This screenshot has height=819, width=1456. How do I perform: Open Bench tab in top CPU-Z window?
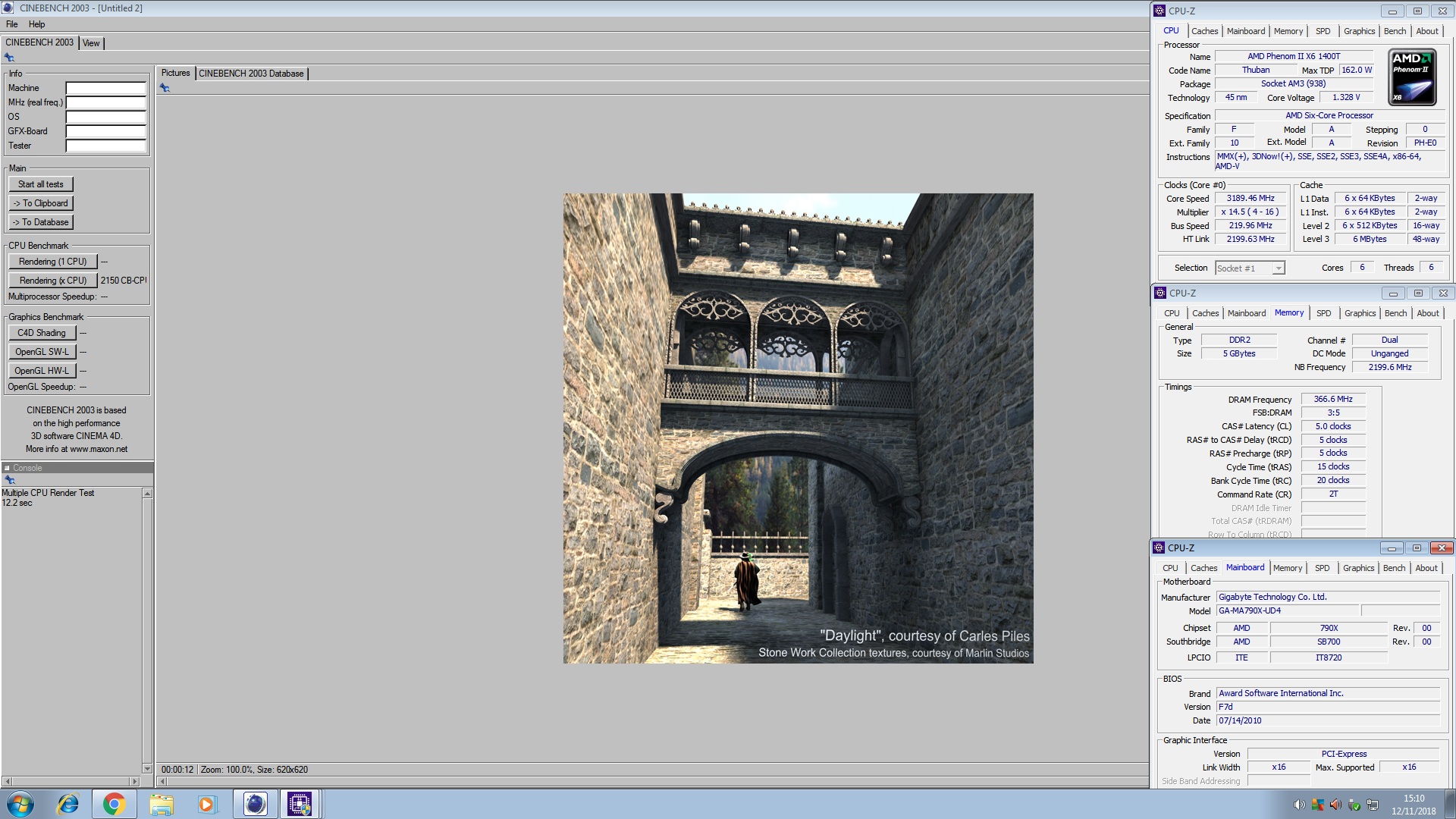click(1395, 31)
